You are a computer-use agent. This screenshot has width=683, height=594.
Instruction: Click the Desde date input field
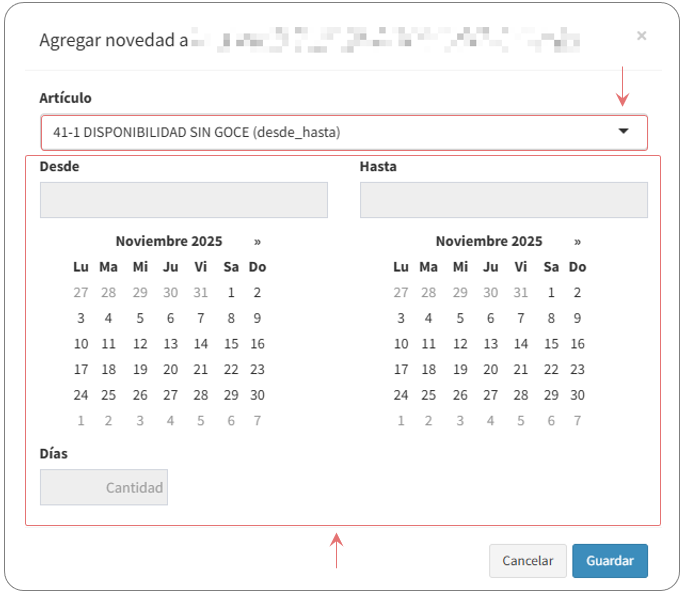(x=183, y=200)
